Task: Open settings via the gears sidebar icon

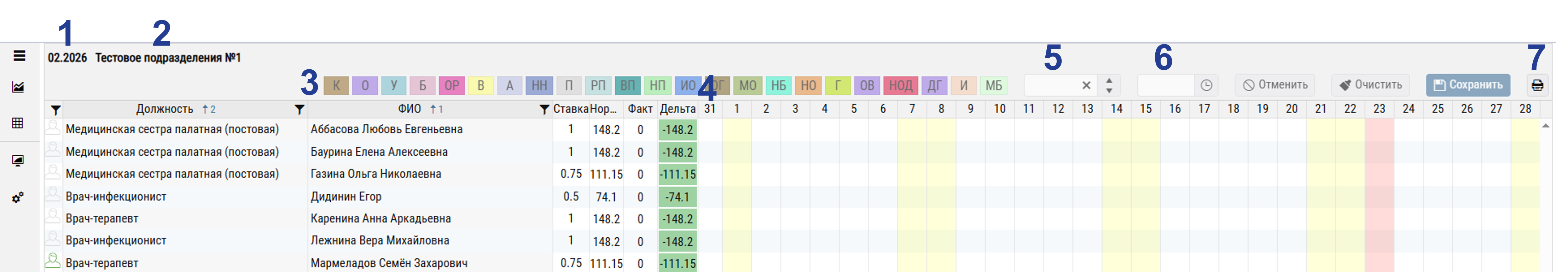Action: pyautogui.click(x=18, y=198)
